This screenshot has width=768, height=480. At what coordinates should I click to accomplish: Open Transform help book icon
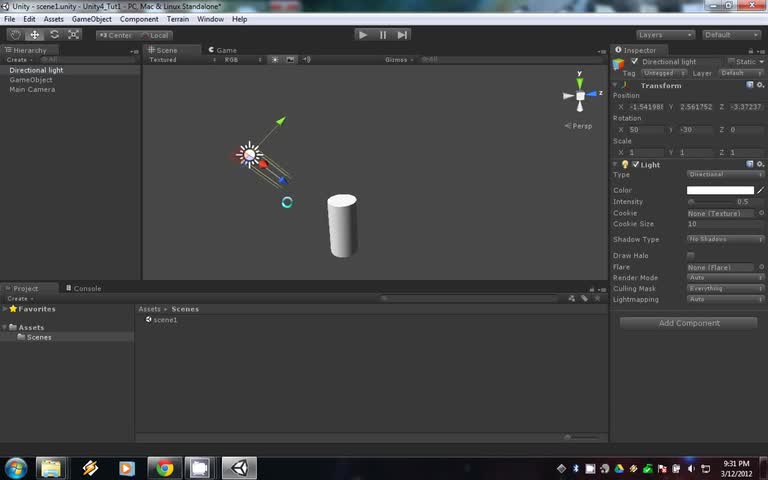pyautogui.click(x=749, y=85)
